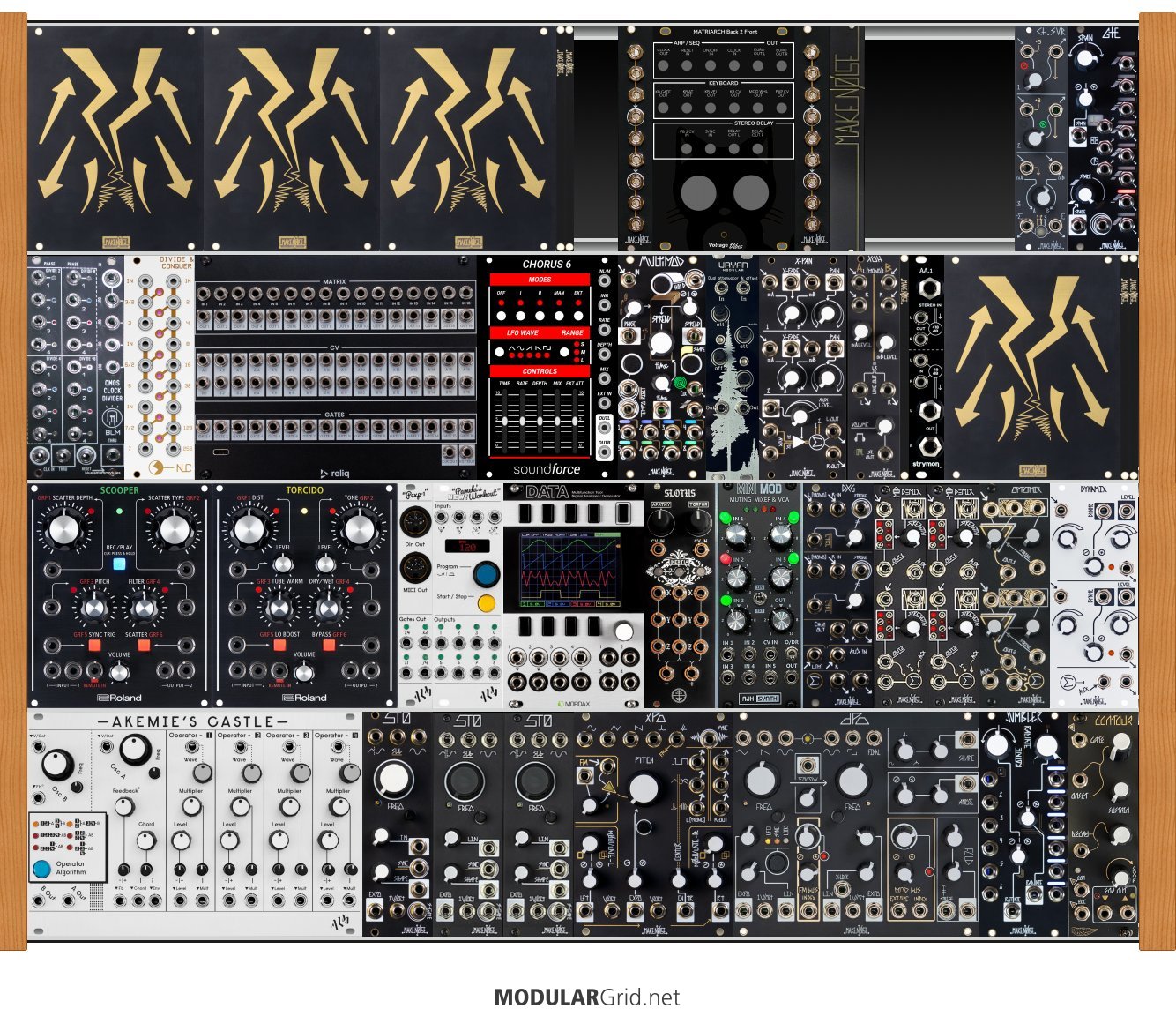Click the Scooper PITCH knob
The height and width of the screenshot is (1016, 1176).
pos(94,608)
